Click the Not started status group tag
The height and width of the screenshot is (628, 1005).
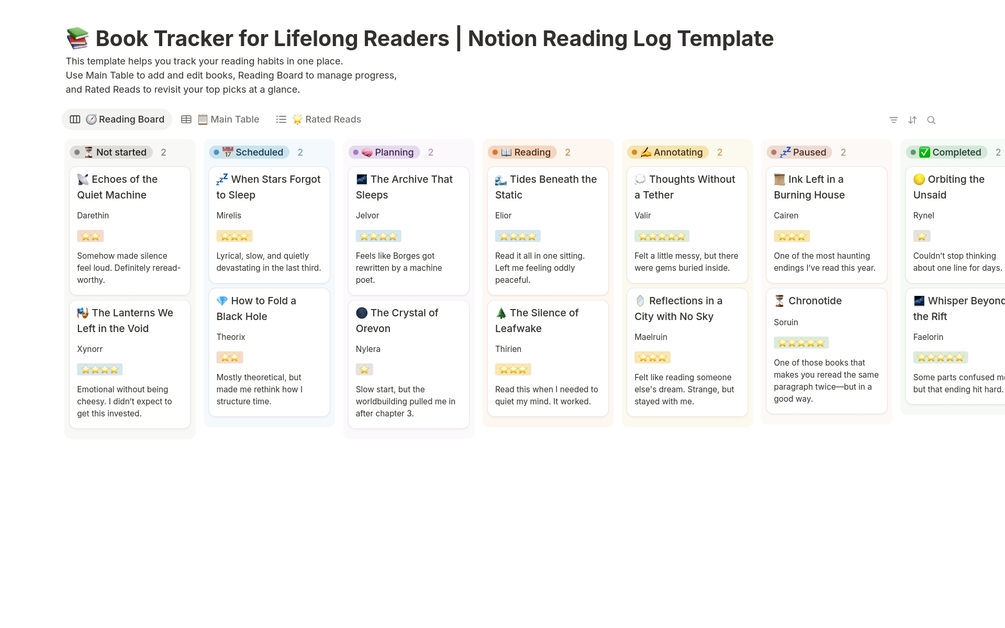tap(111, 153)
